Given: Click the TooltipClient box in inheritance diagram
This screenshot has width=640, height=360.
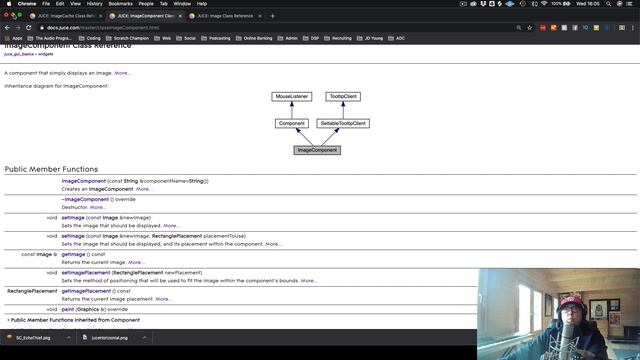Looking at the screenshot, I should click(343, 97).
